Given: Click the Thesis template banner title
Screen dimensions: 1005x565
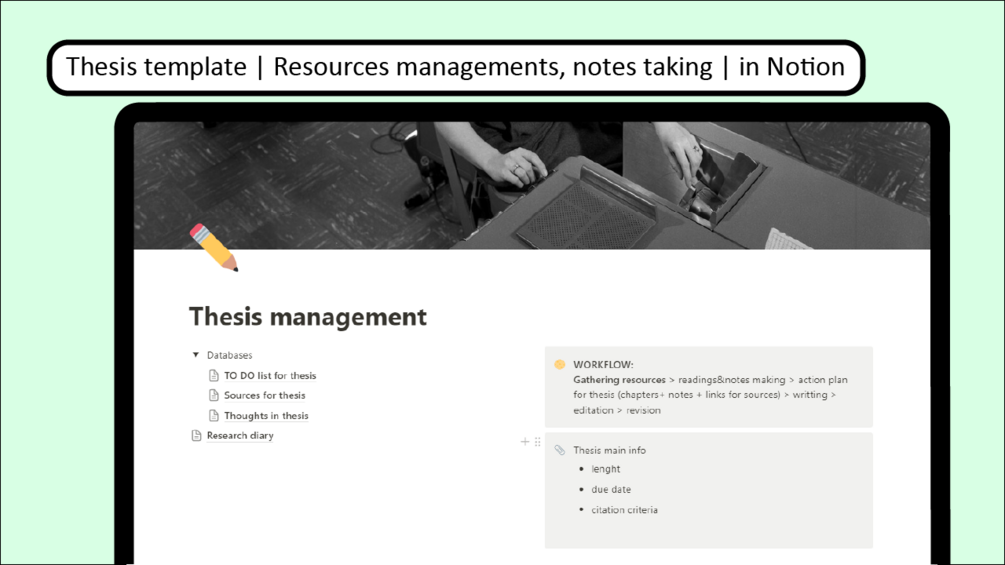Looking at the screenshot, I should [x=456, y=67].
